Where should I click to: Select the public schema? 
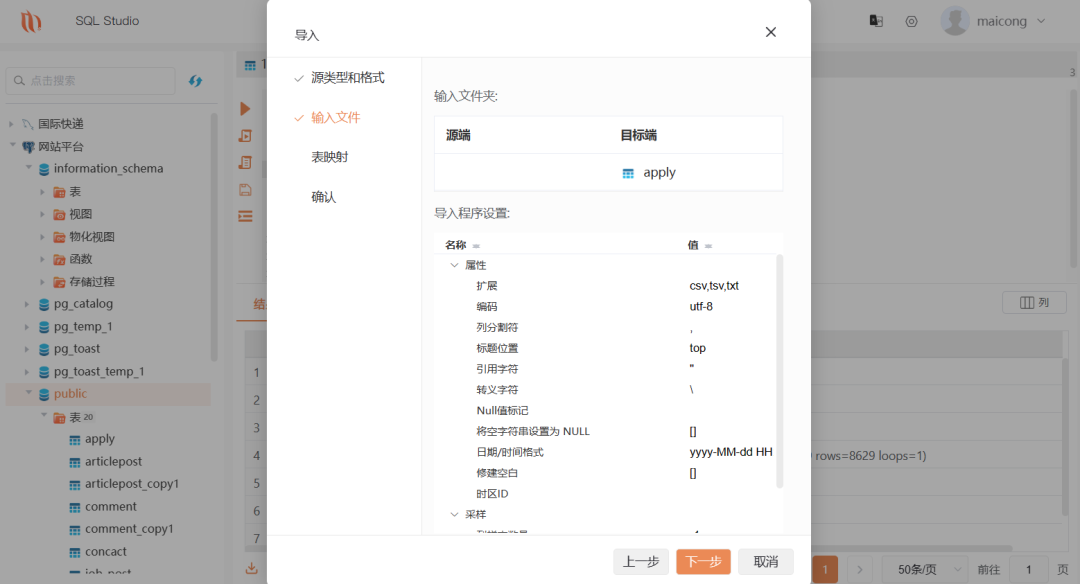(70, 394)
